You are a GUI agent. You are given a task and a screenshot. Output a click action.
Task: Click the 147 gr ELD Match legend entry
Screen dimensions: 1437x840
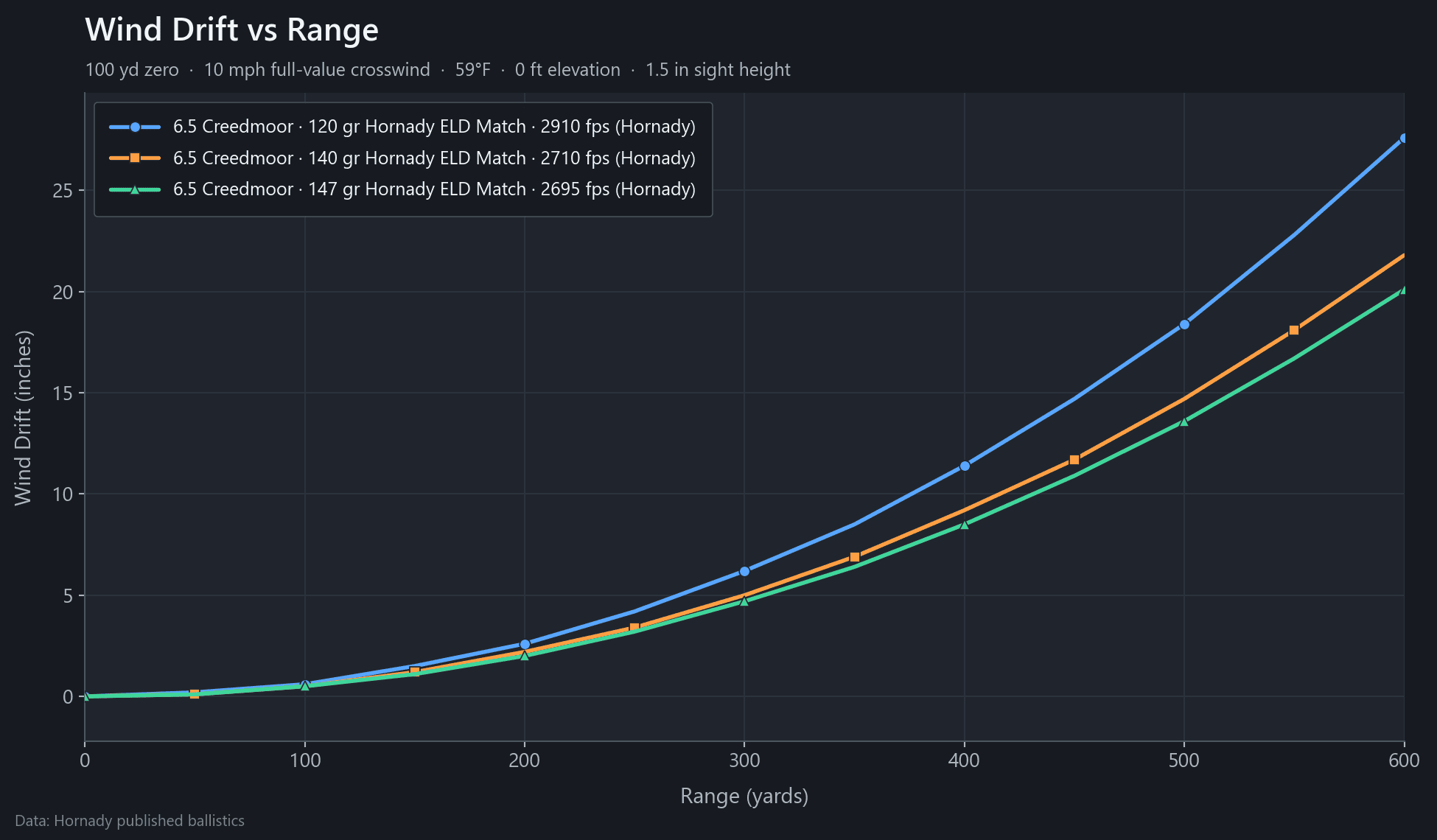pos(402,189)
